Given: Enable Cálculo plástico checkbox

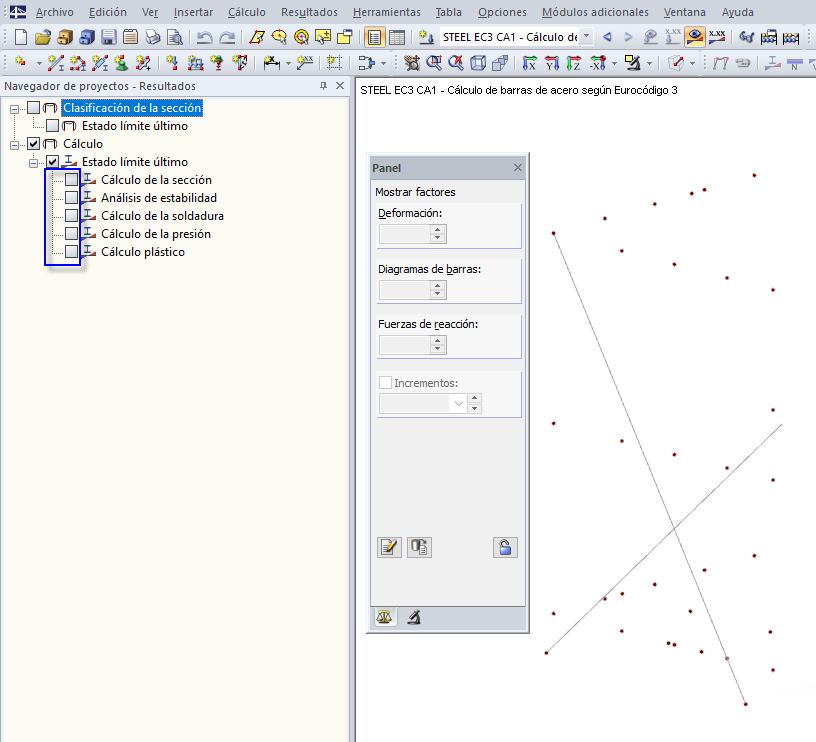Looking at the screenshot, I should [72, 252].
